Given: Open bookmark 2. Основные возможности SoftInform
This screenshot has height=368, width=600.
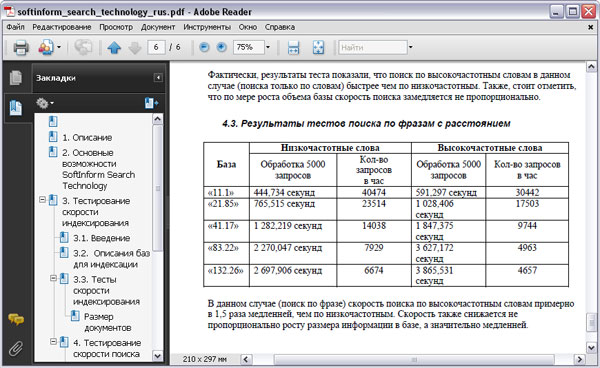Looking at the screenshot, I should click(x=99, y=169).
